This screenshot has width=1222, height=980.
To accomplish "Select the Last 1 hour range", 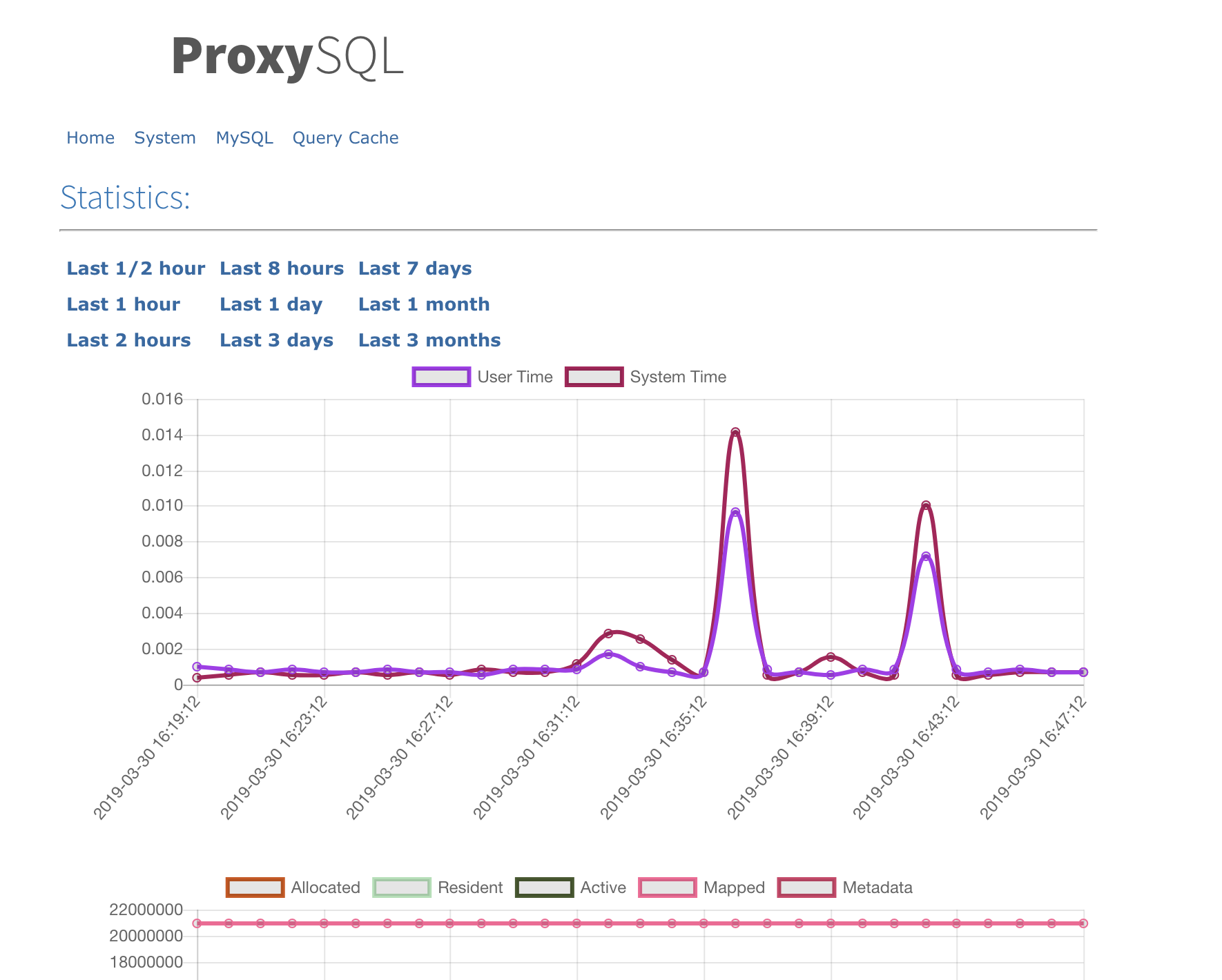I will pyautogui.click(x=124, y=304).
